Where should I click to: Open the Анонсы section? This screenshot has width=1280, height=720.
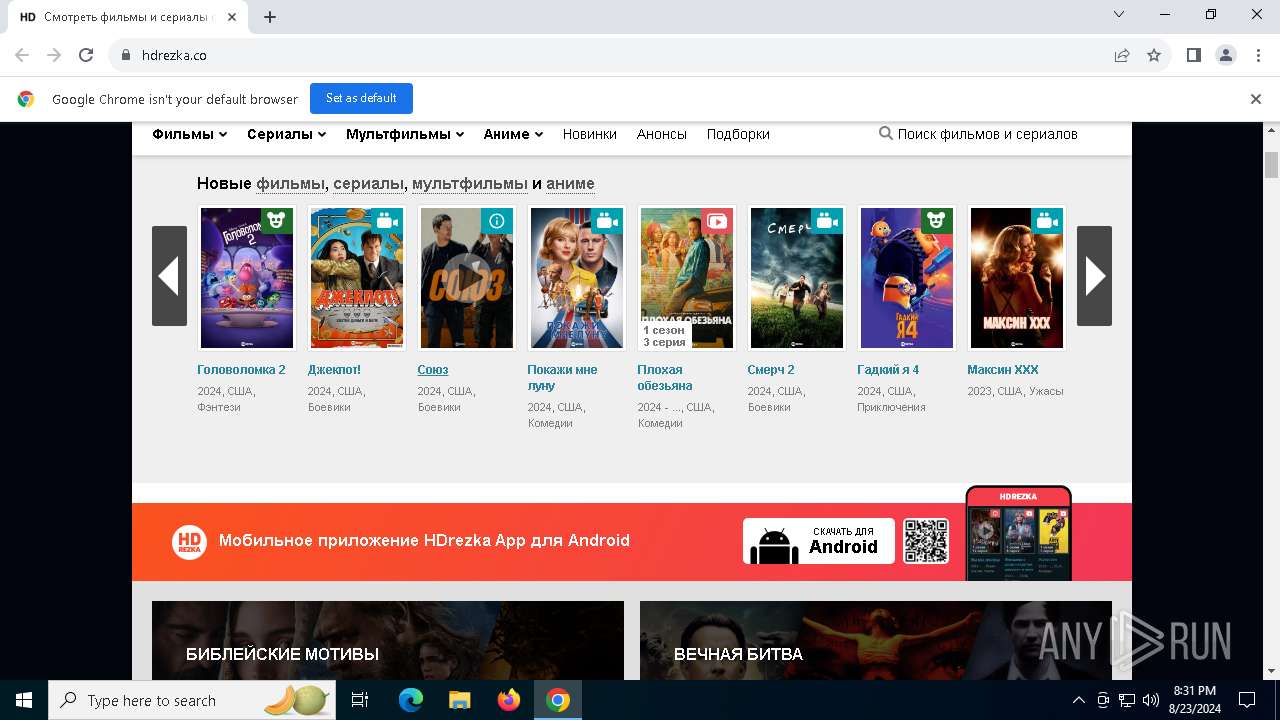coord(662,134)
